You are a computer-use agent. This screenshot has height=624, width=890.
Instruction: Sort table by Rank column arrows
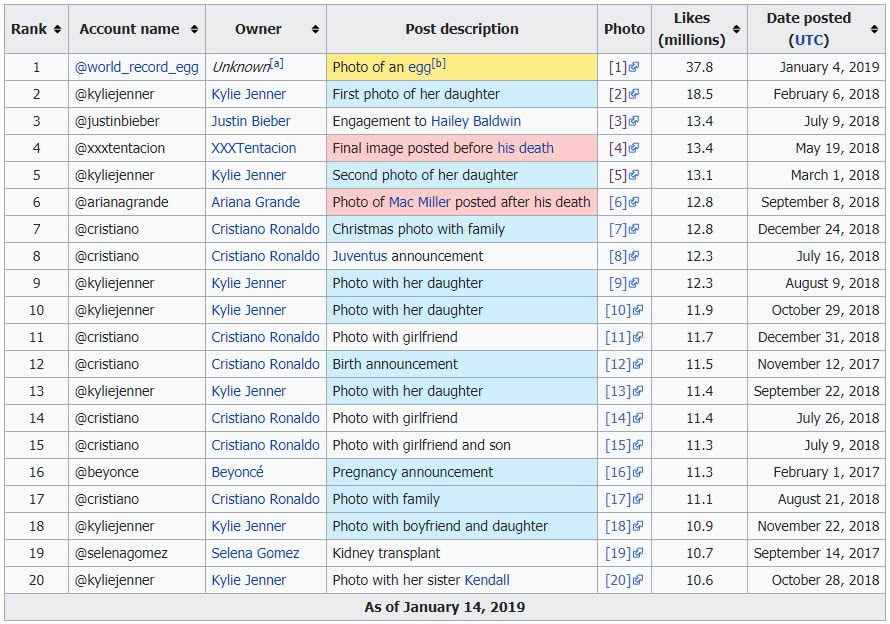click(x=57, y=29)
